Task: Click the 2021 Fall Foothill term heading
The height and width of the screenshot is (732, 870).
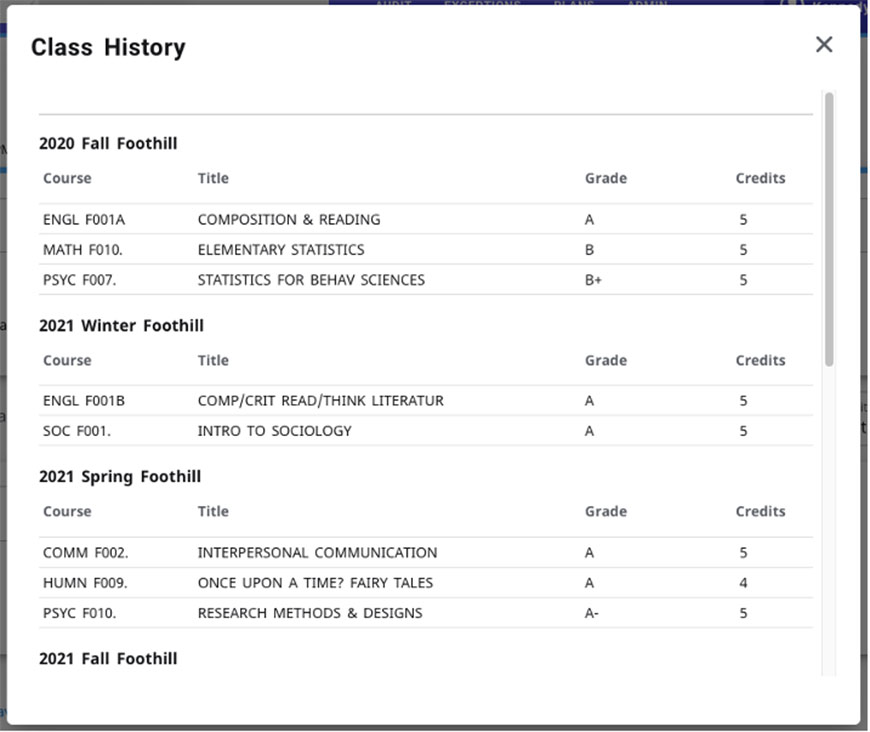Action: [x=108, y=658]
